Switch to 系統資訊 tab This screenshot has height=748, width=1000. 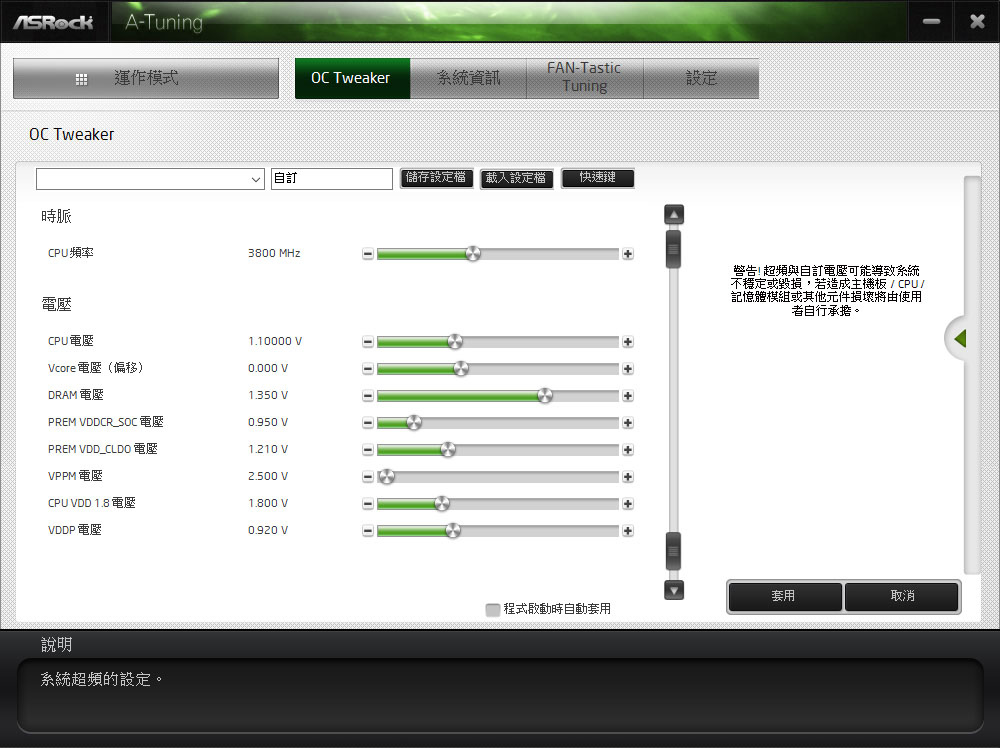pyautogui.click(x=468, y=78)
